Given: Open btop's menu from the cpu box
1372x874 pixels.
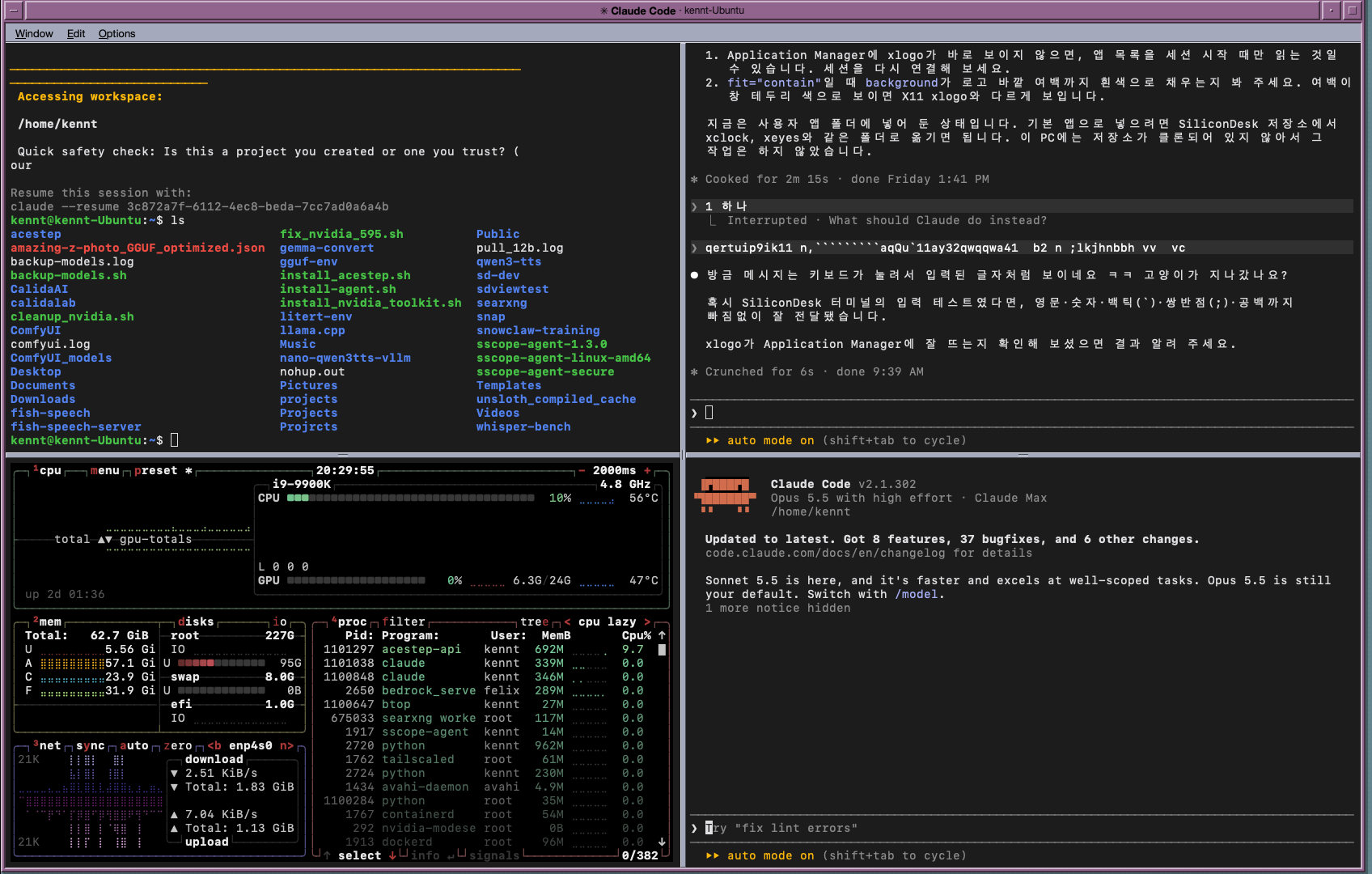Looking at the screenshot, I should click(104, 470).
